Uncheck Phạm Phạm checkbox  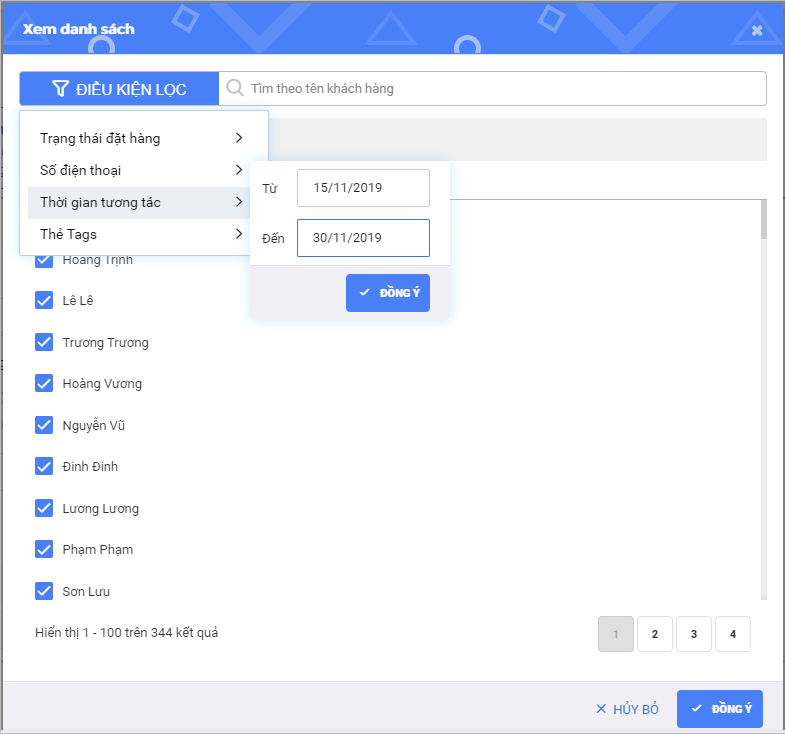[x=44, y=549]
